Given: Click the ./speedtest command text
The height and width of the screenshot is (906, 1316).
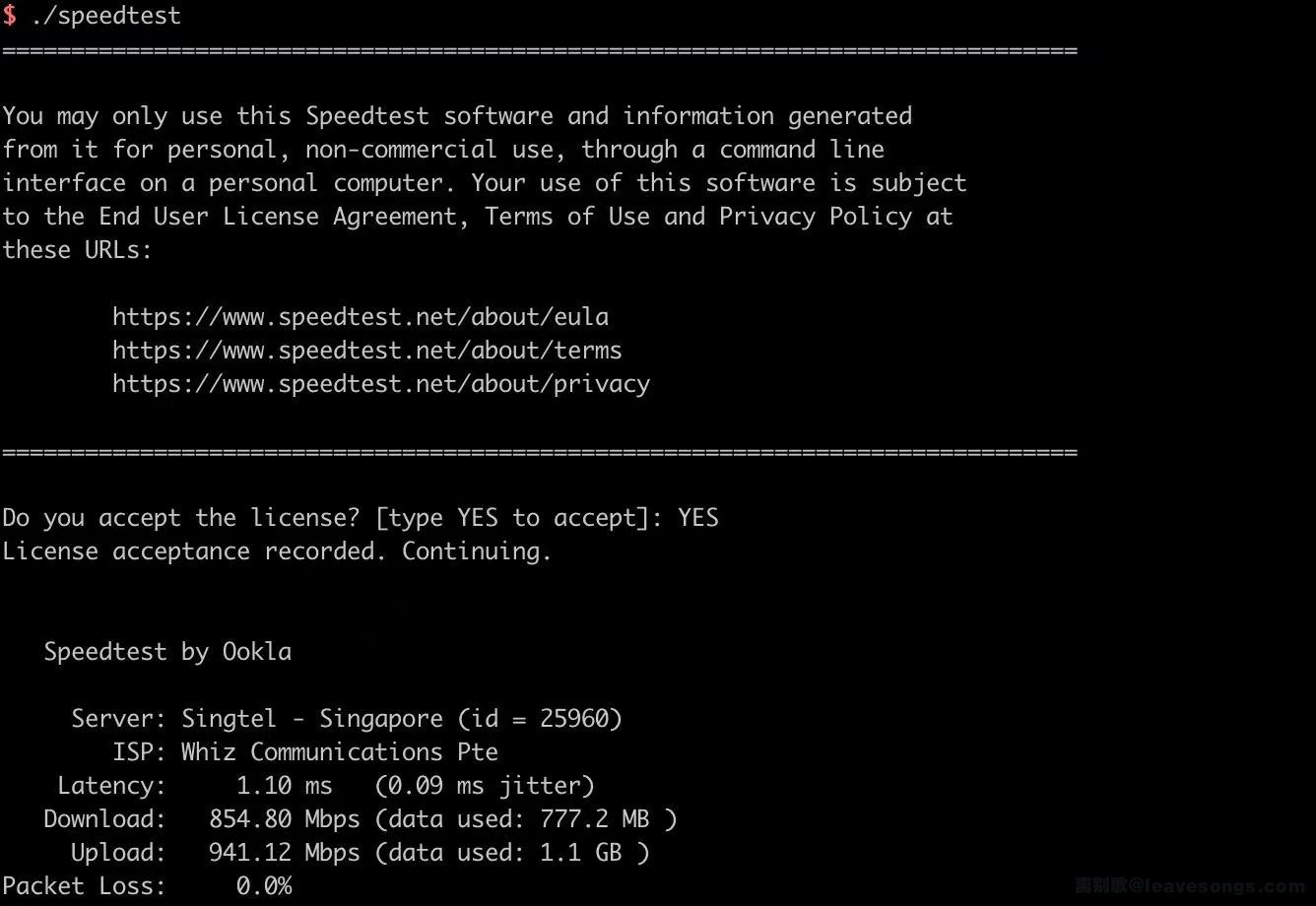Looking at the screenshot, I should [x=105, y=16].
